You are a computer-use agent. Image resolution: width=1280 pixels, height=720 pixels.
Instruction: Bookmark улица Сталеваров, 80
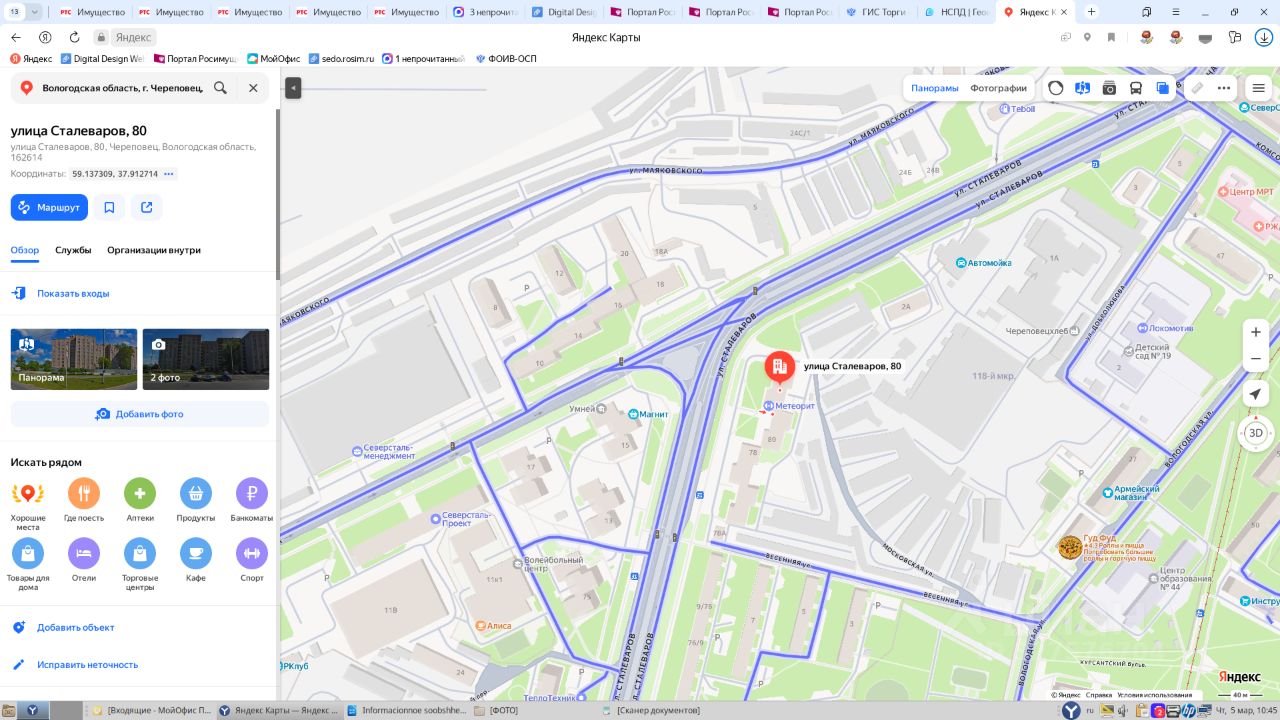pos(109,207)
